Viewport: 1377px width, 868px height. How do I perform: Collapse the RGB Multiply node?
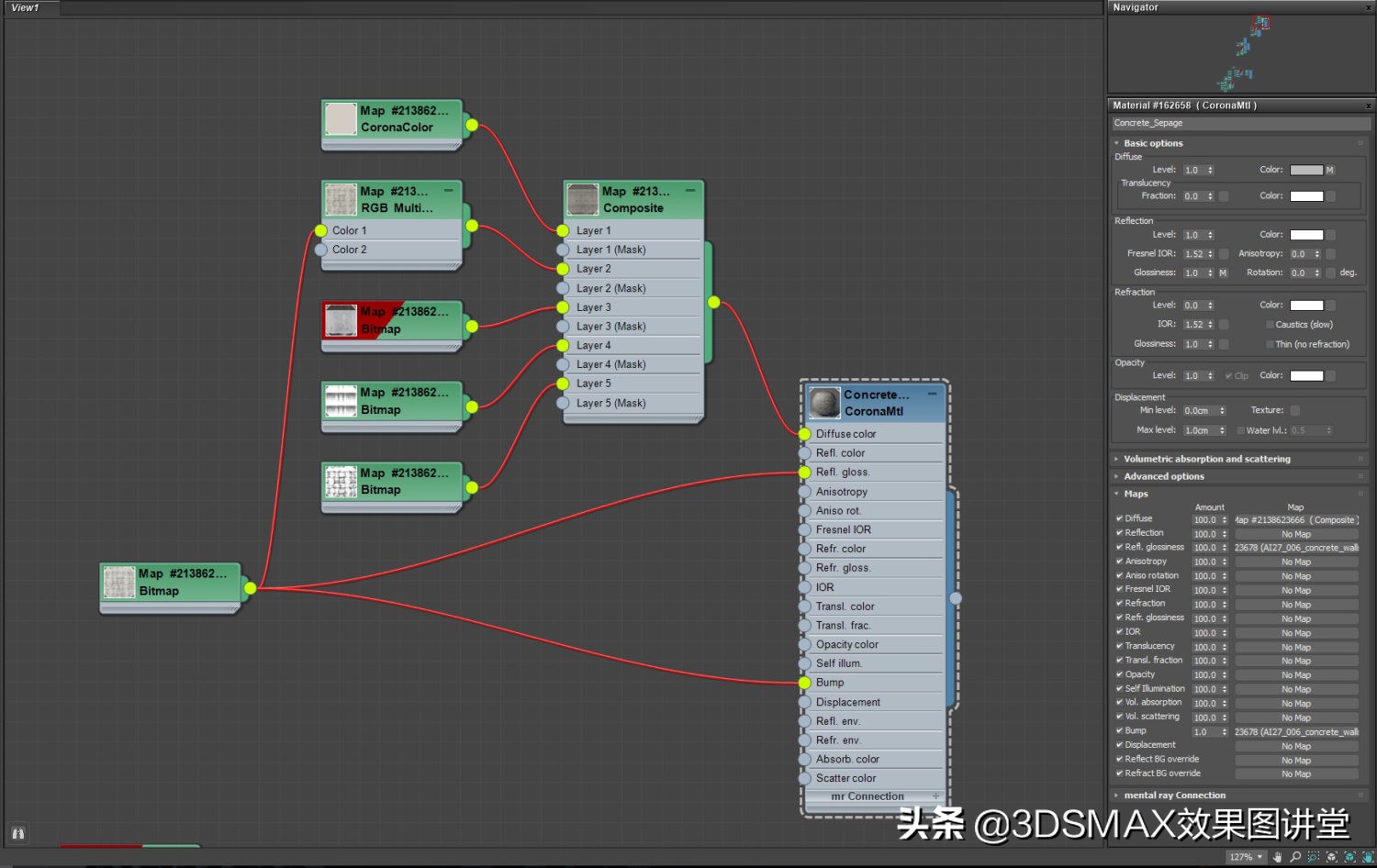(x=448, y=191)
